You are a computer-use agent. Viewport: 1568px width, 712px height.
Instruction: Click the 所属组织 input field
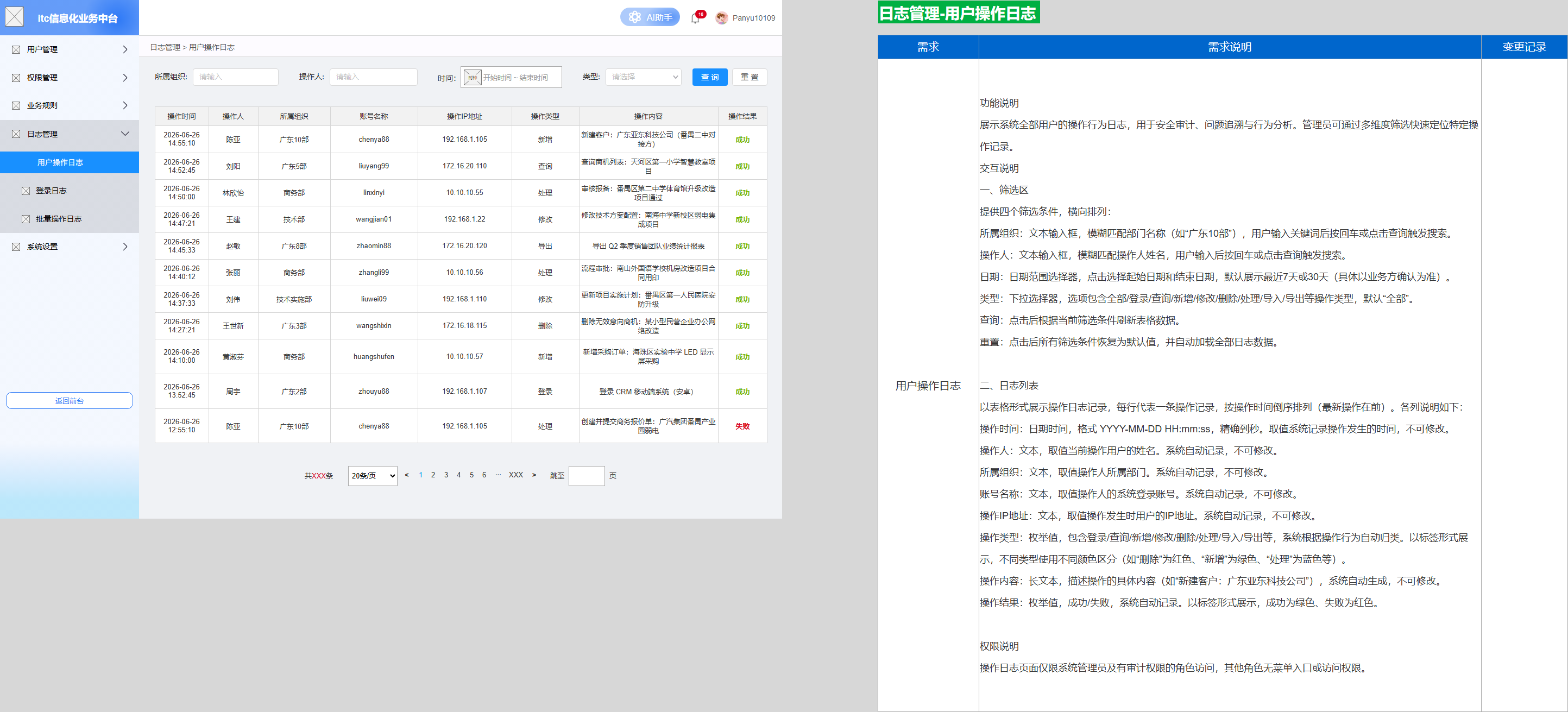click(236, 77)
